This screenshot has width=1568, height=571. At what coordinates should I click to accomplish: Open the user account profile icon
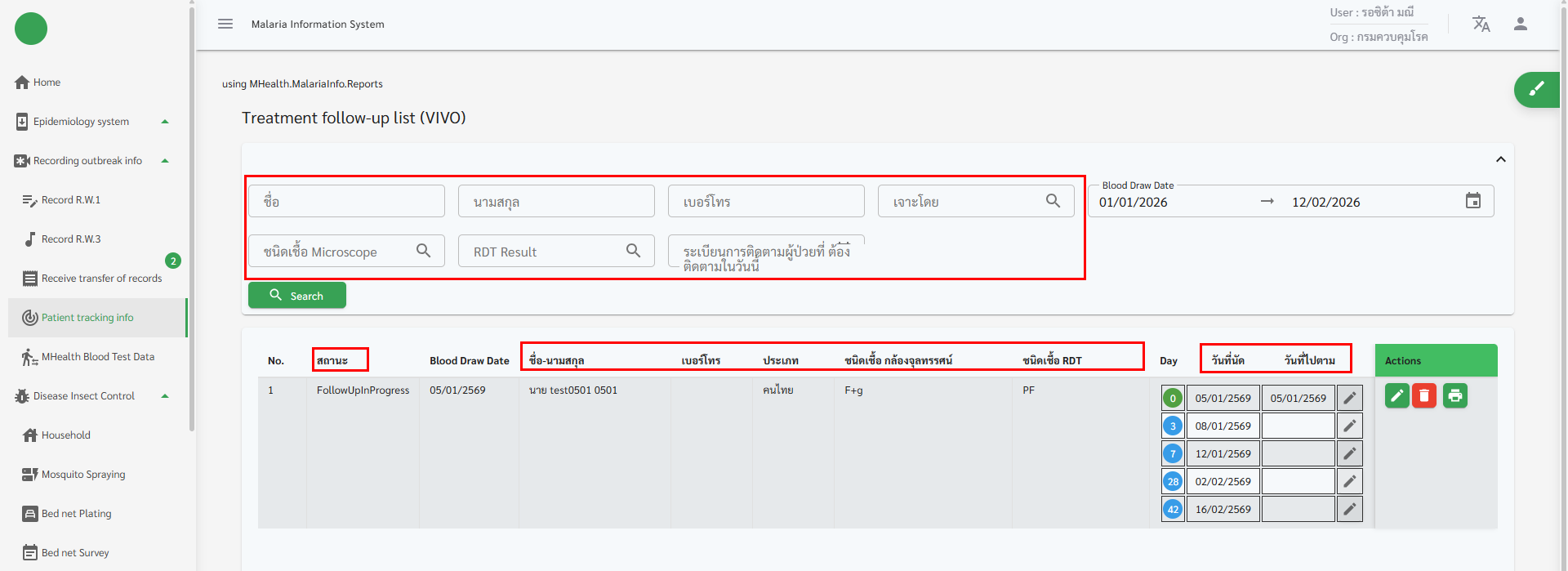coord(1520,24)
